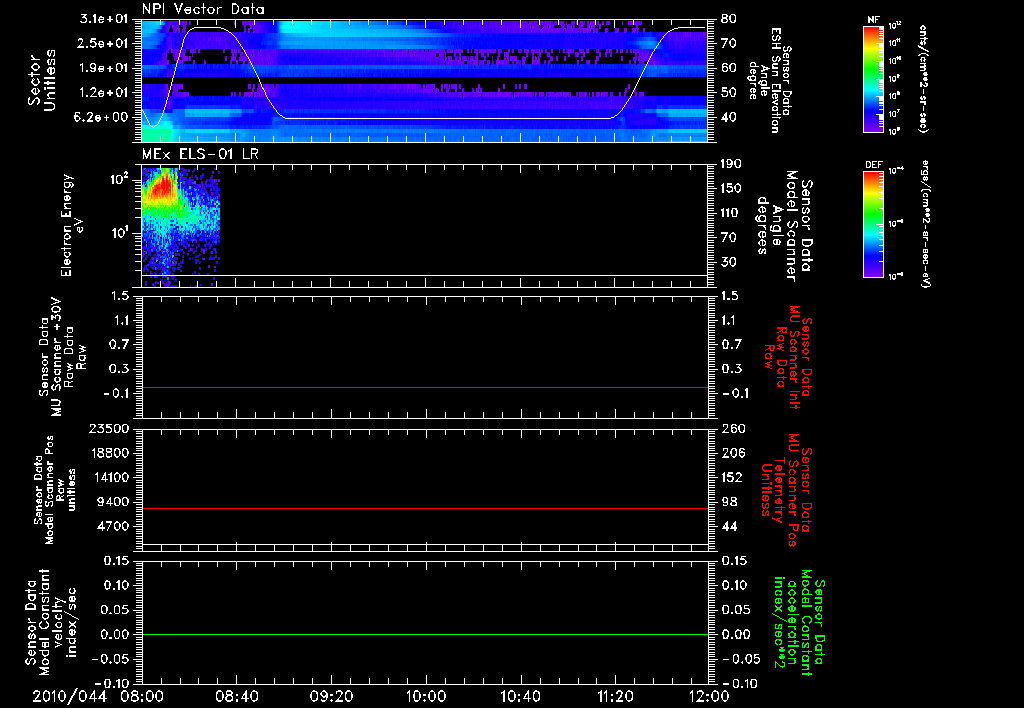1024x708 pixels.
Task: Click the 'Model Scanner Angle degrees' axis title
Action: click(784, 226)
